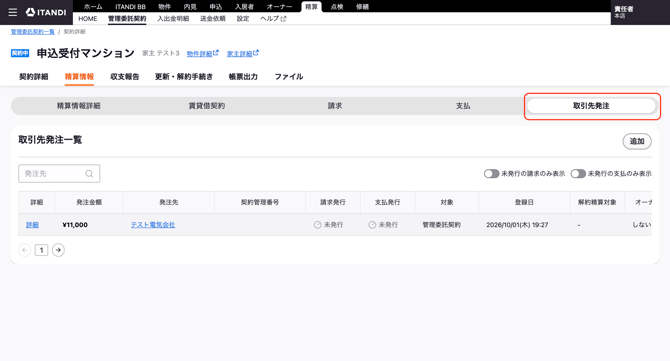Image resolution: width=670 pixels, height=361 pixels.
Task: Switch to 帳票出力 tab
Action: (x=243, y=76)
